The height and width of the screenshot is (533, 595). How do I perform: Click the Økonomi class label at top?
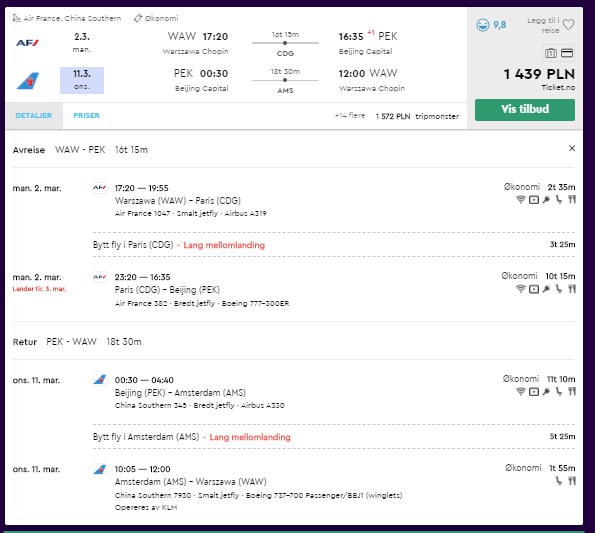pyautogui.click(x=156, y=18)
